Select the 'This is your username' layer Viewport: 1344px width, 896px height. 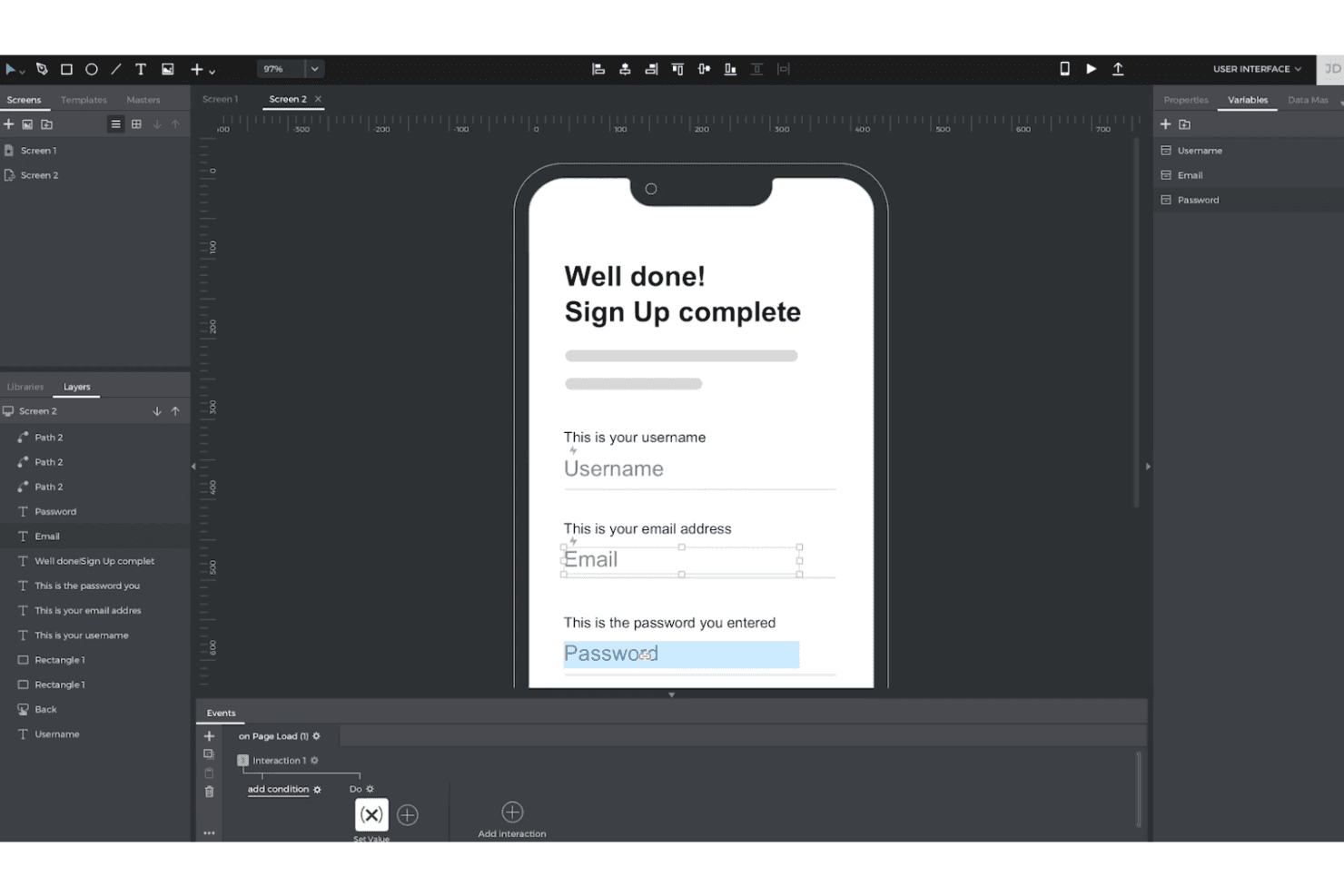94,635
